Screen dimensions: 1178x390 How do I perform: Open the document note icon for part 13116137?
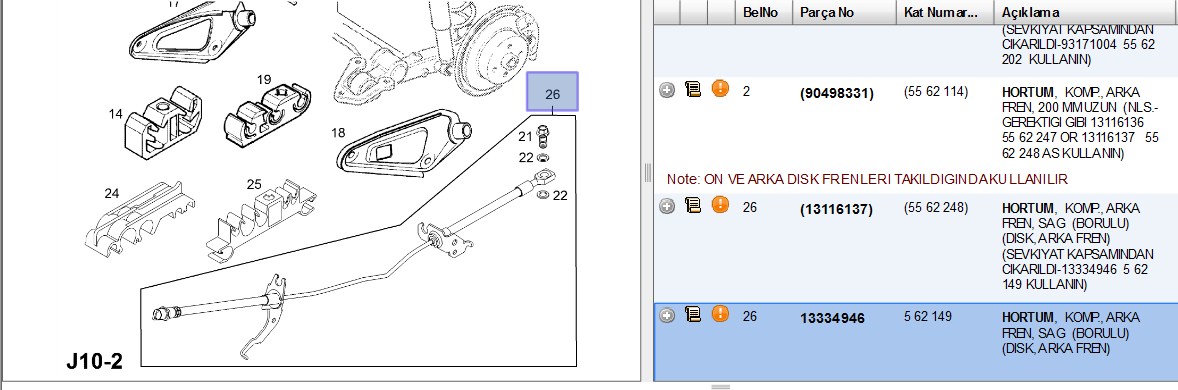click(693, 205)
